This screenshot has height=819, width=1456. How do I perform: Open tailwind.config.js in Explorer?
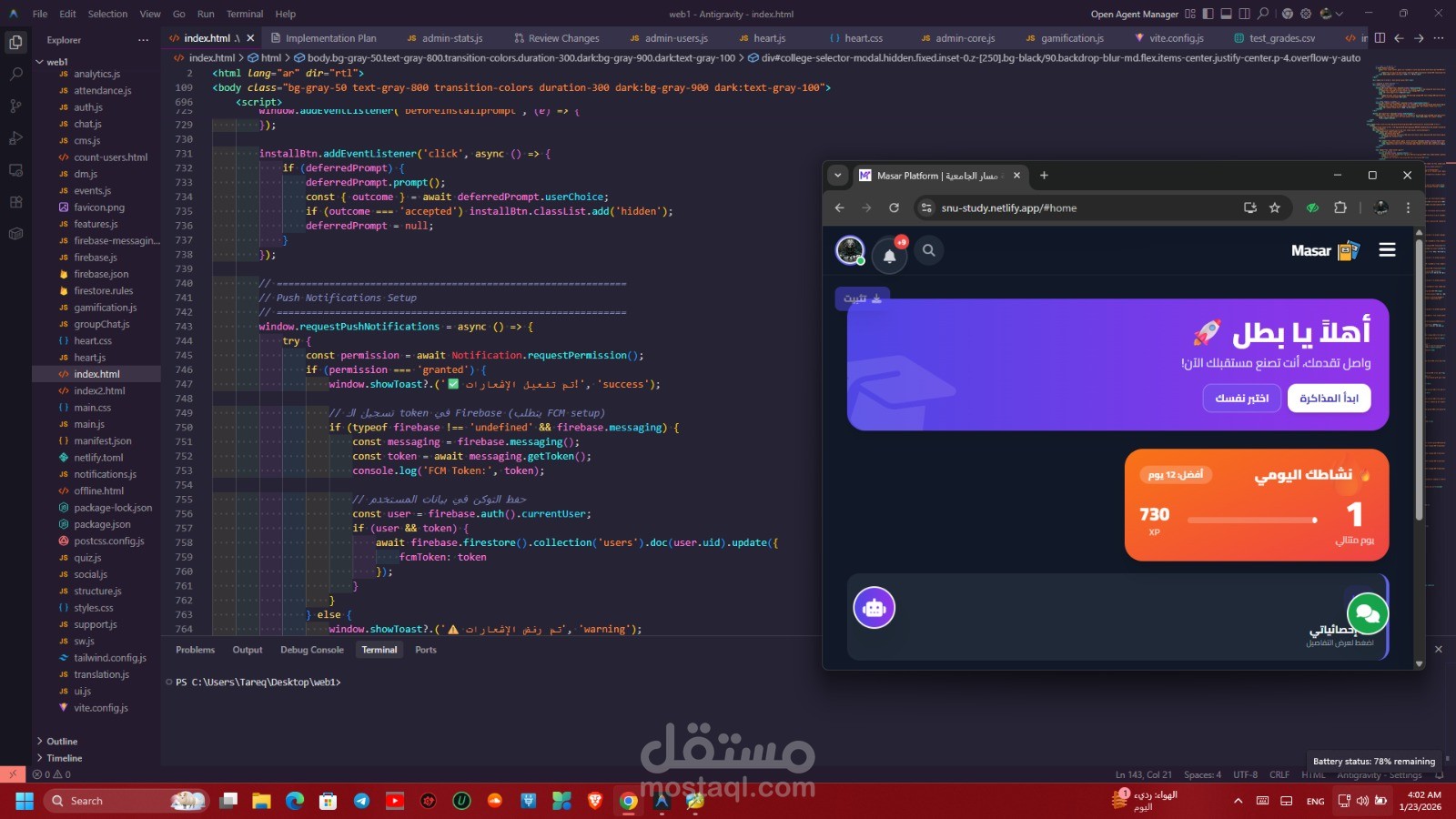[x=109, y=658]
